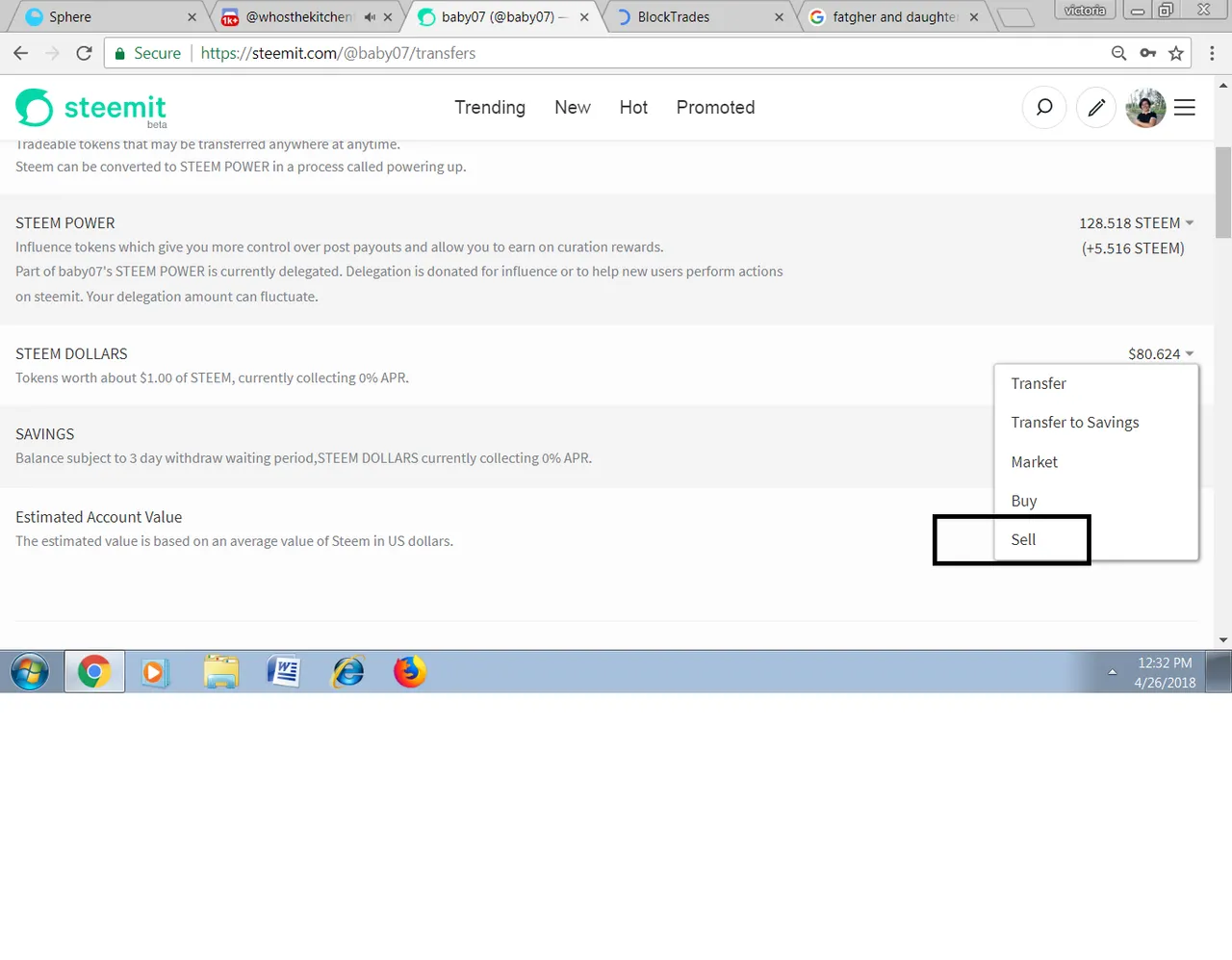
Task: Click the (+5.516 STEEM) delegation amount
Action: click(x=1133, y=248)
